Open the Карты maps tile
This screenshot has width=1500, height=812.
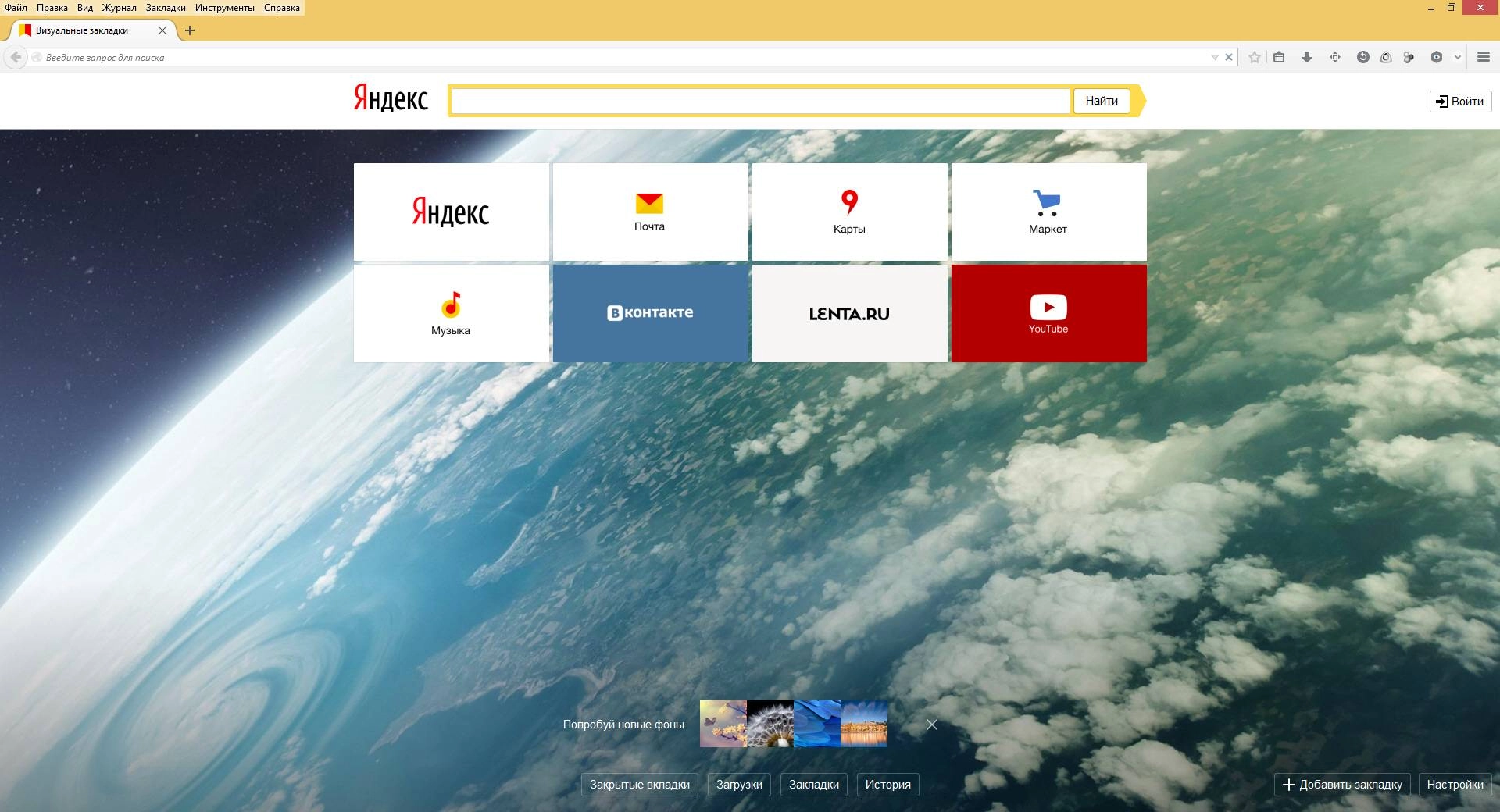coord(850,212)
